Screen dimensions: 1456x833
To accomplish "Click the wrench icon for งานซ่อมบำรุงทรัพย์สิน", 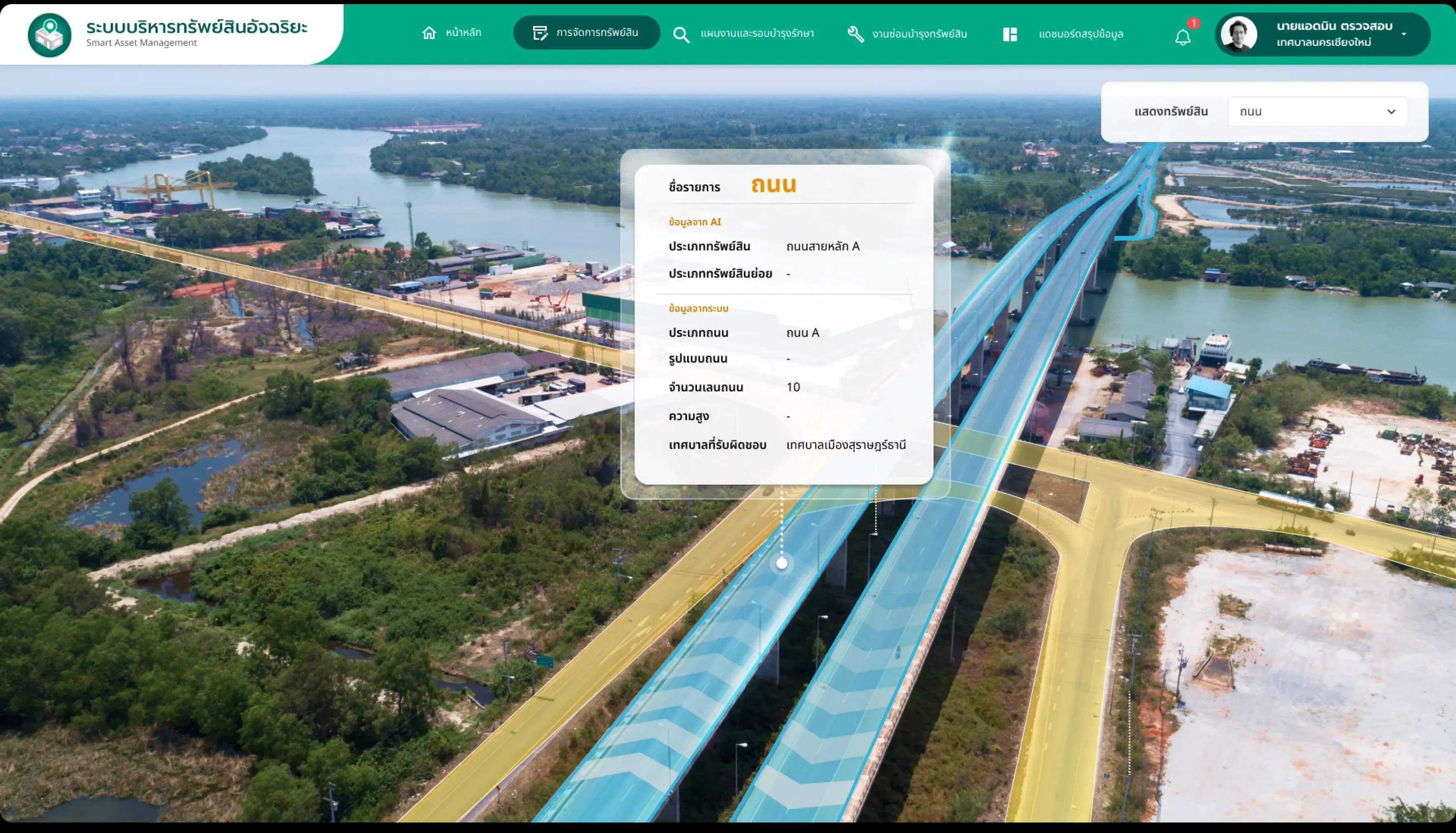I will pyautogui.click(x=855, y=34).
